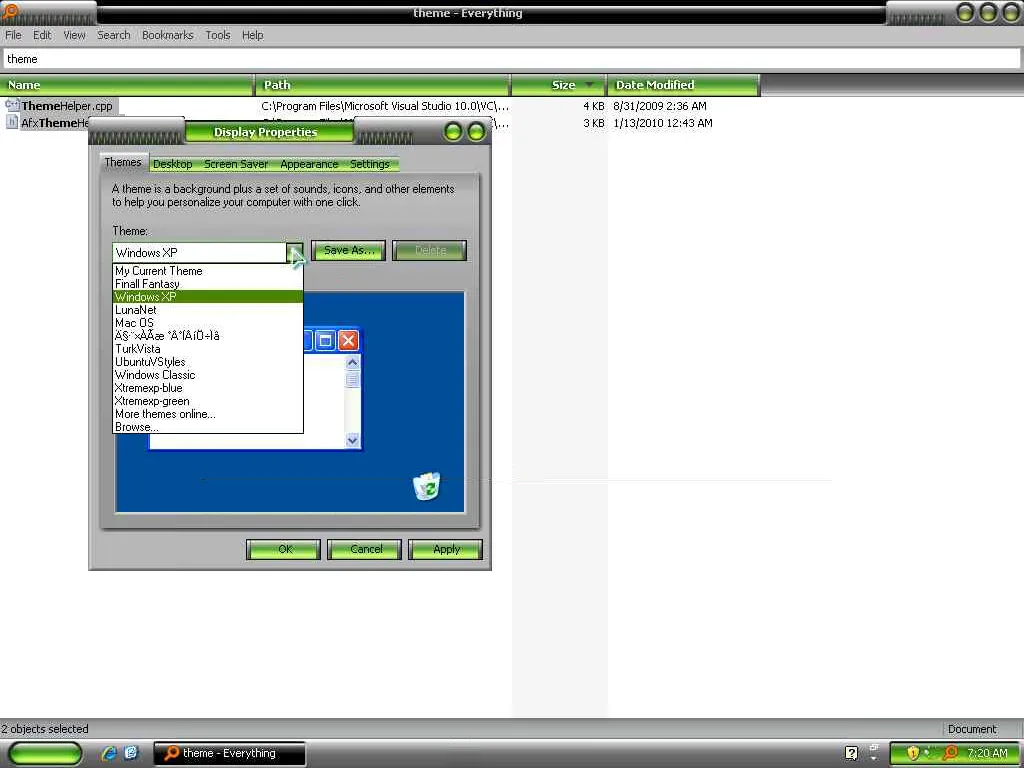The image size is (1024, 768).
Task: Click the Apply button
Action: point(445,549)
